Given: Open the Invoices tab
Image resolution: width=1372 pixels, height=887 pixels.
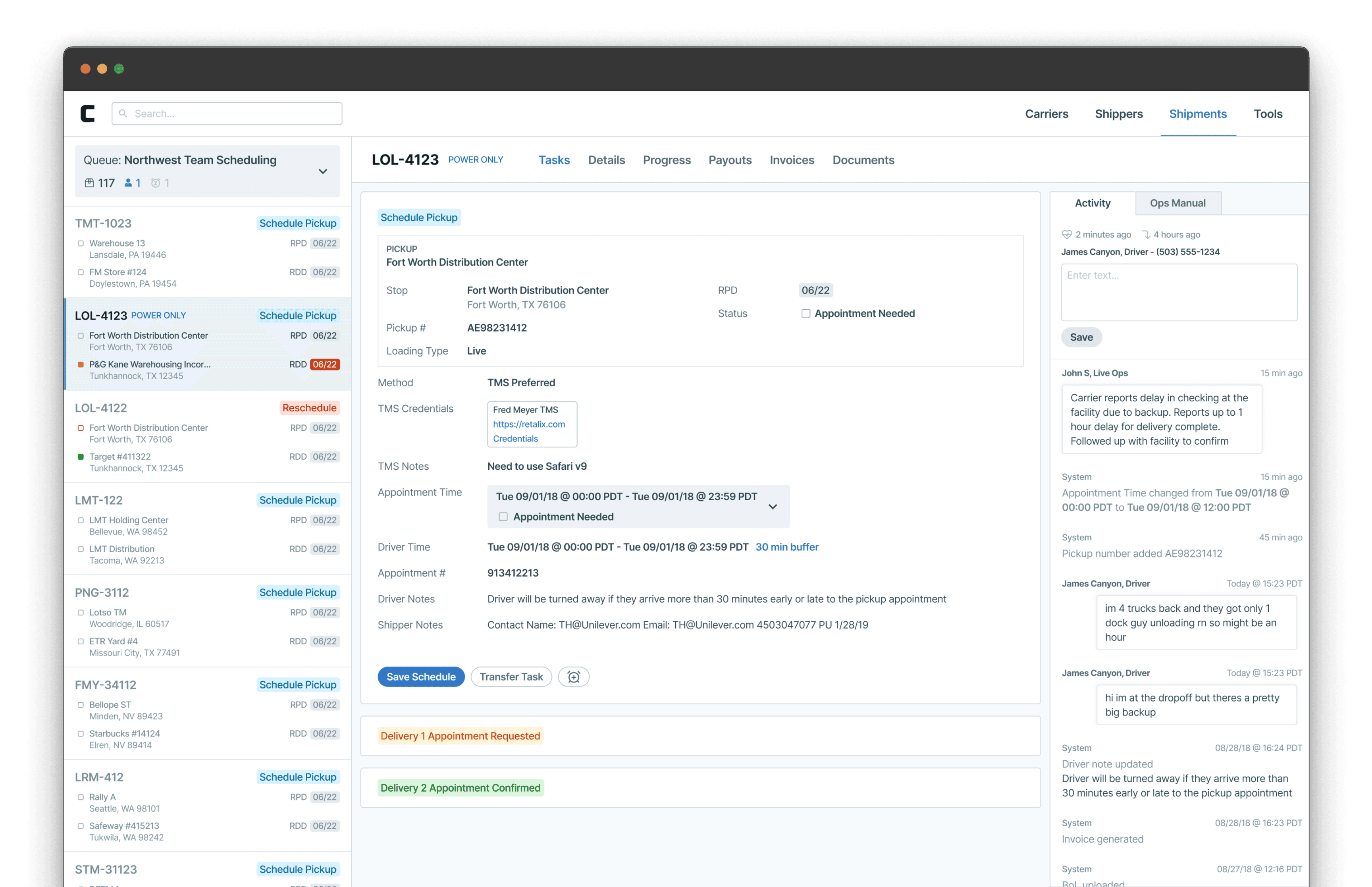Looking at the screenshot, I should click(792, 160).
